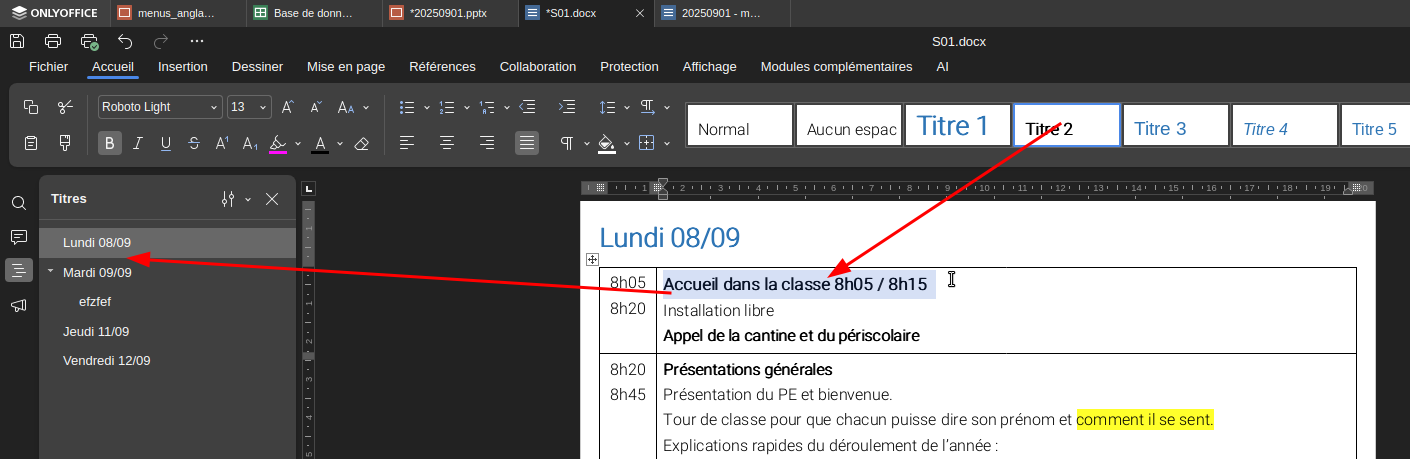Align text left
Image resolution: width=1410 pixels, height=459 pixels.
click(x=407, y=143)
